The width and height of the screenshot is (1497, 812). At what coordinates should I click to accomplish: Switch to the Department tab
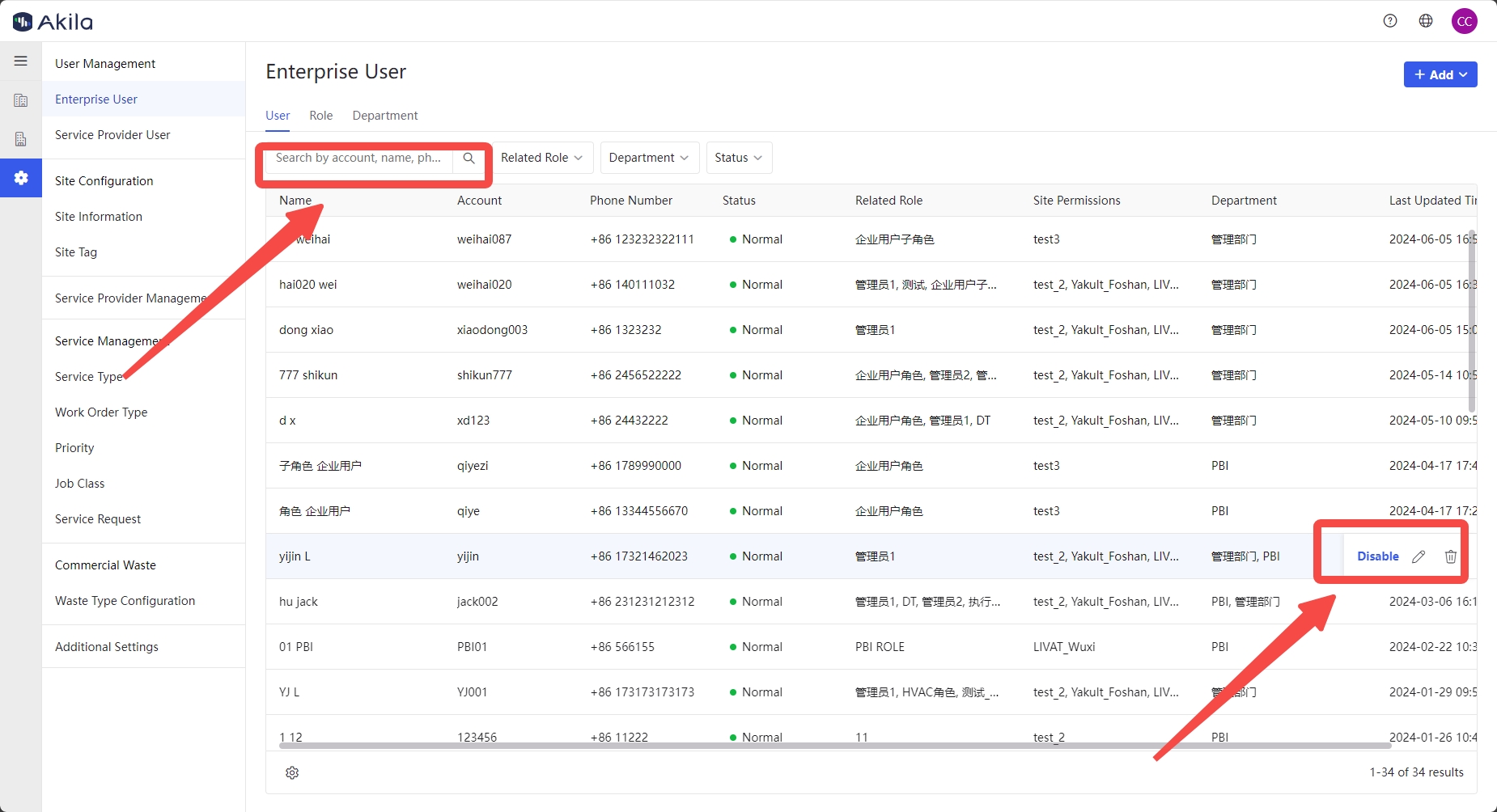tap(385, 116)
